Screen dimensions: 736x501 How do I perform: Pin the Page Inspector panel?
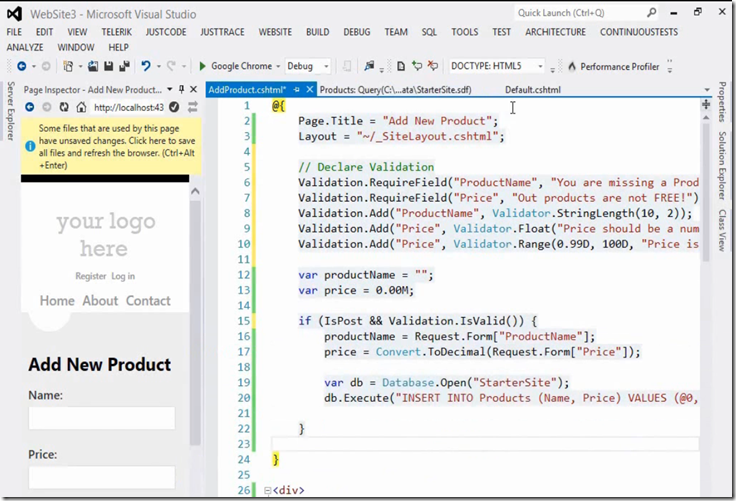(x=181, y=89)
